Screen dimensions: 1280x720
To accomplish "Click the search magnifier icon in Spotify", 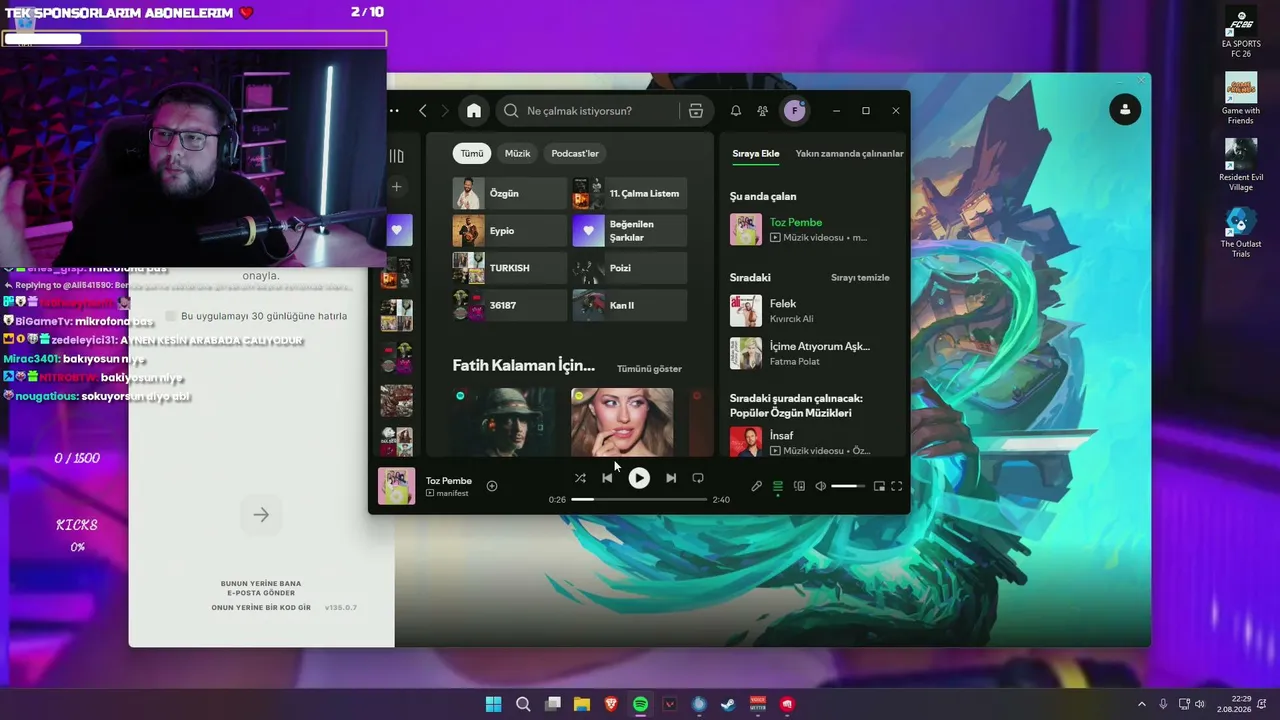I will coord(511,111).
